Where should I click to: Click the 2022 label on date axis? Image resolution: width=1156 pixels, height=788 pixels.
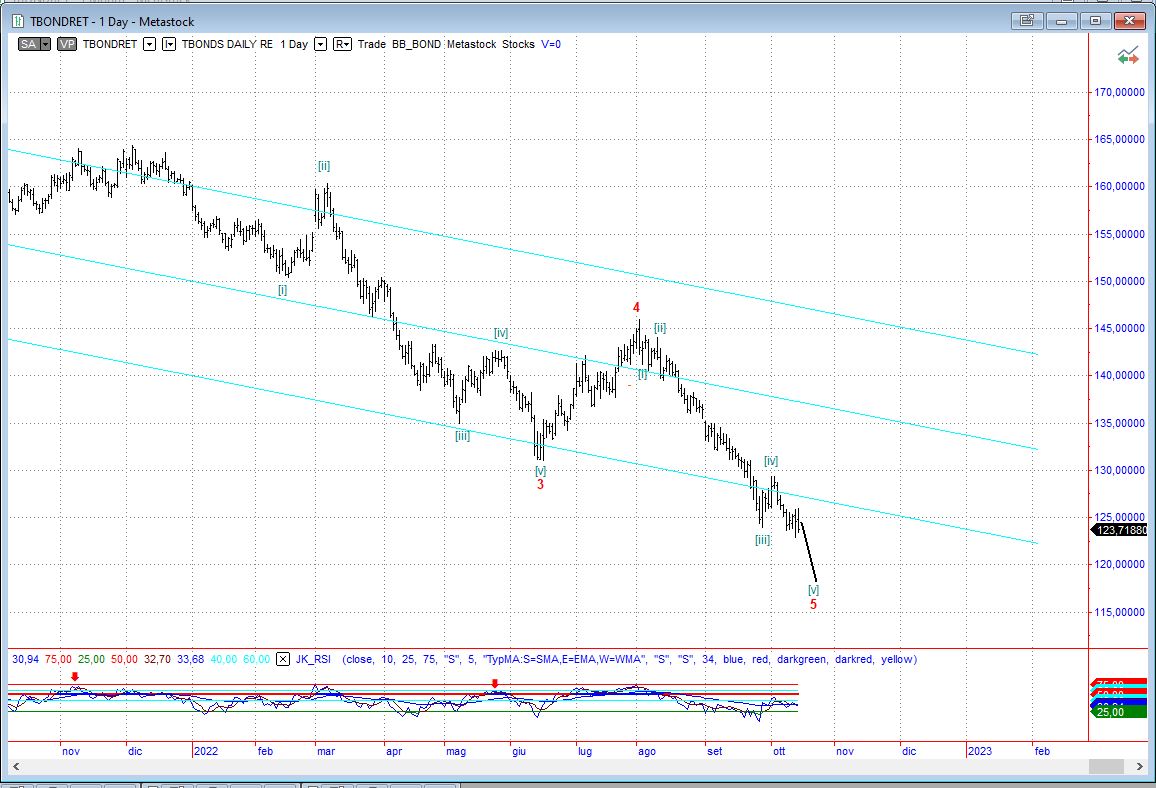[206, 751]
